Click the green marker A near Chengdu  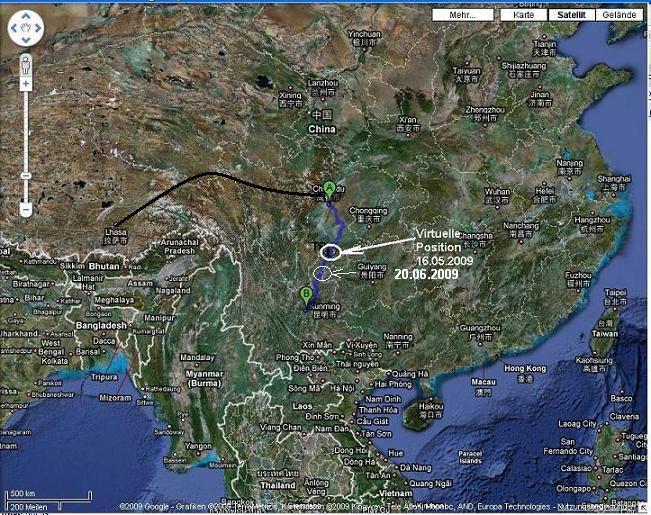(329, 185)
